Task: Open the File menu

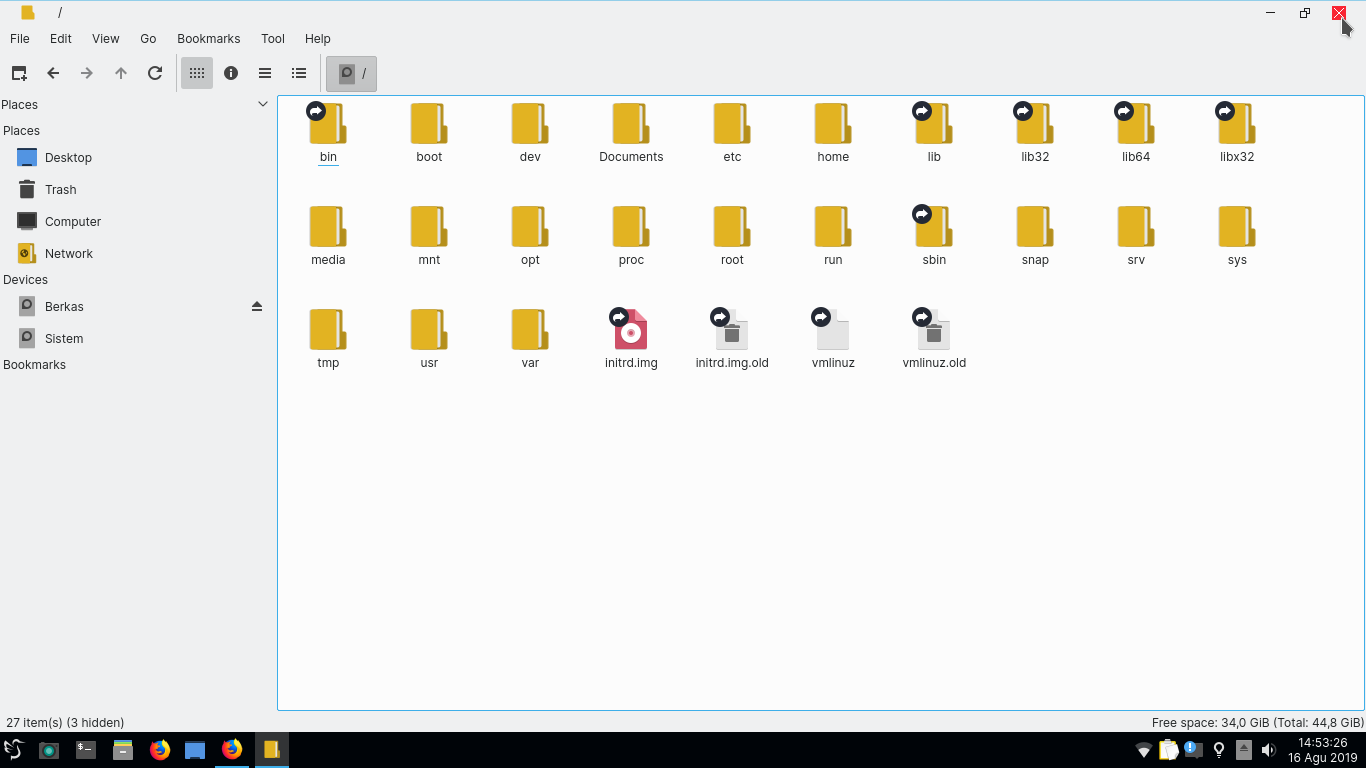Action: [x=20, y=39]
